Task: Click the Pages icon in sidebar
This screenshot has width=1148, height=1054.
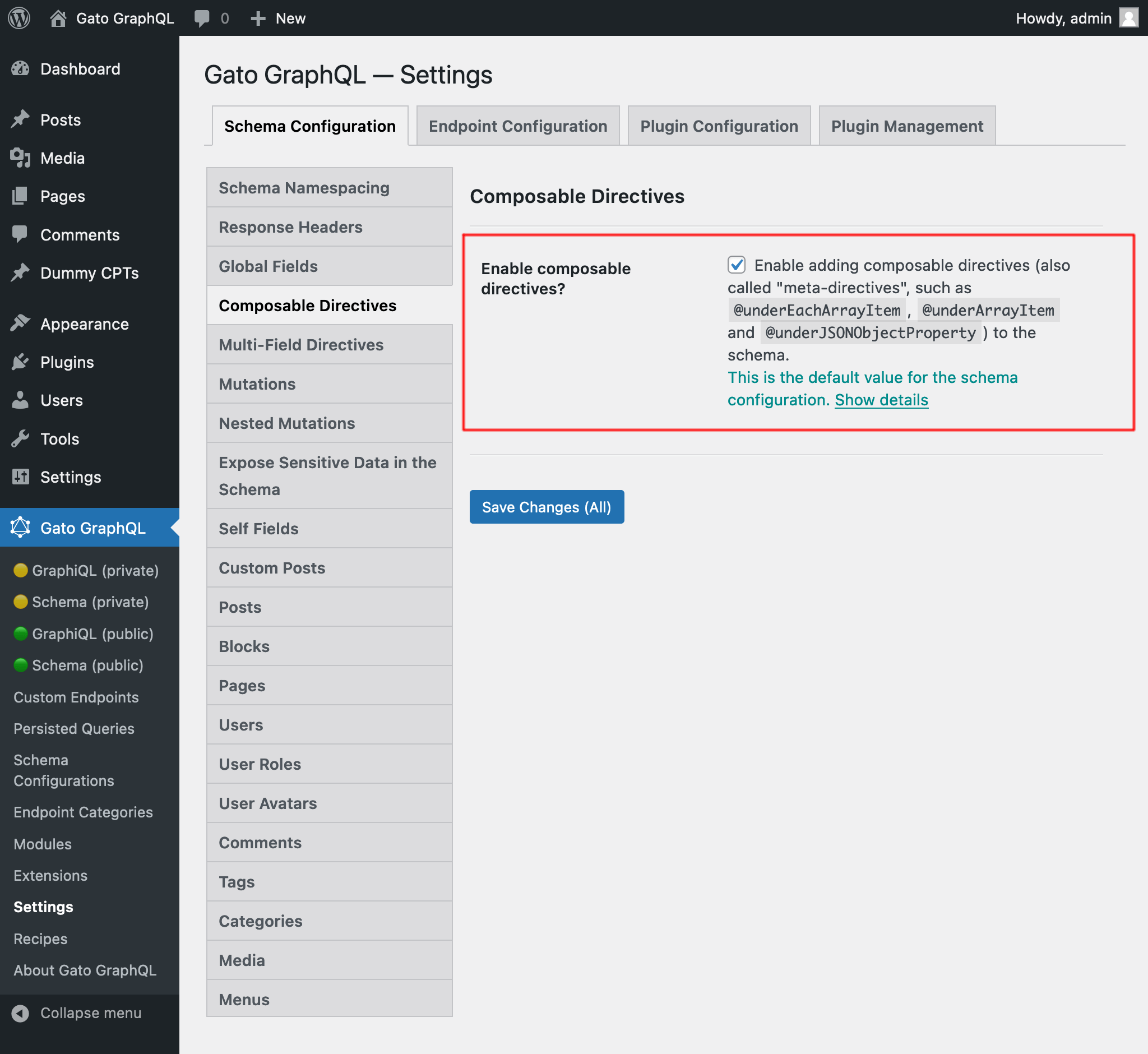Action: click(x=21, y=196)
